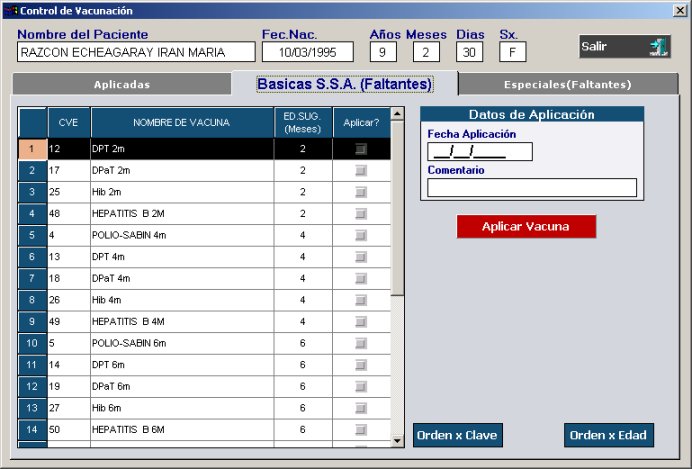Select the HEPATITIS B 6M name cell
This screenshot has width=692, height=469.
(x=182, y=430)
